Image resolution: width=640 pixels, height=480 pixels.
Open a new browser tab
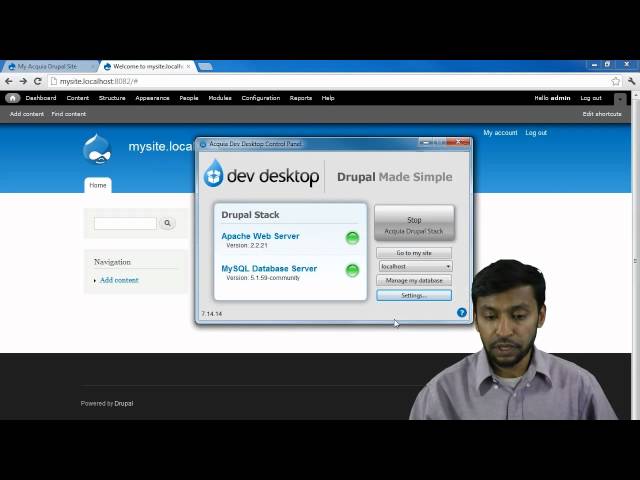[205, 67]
